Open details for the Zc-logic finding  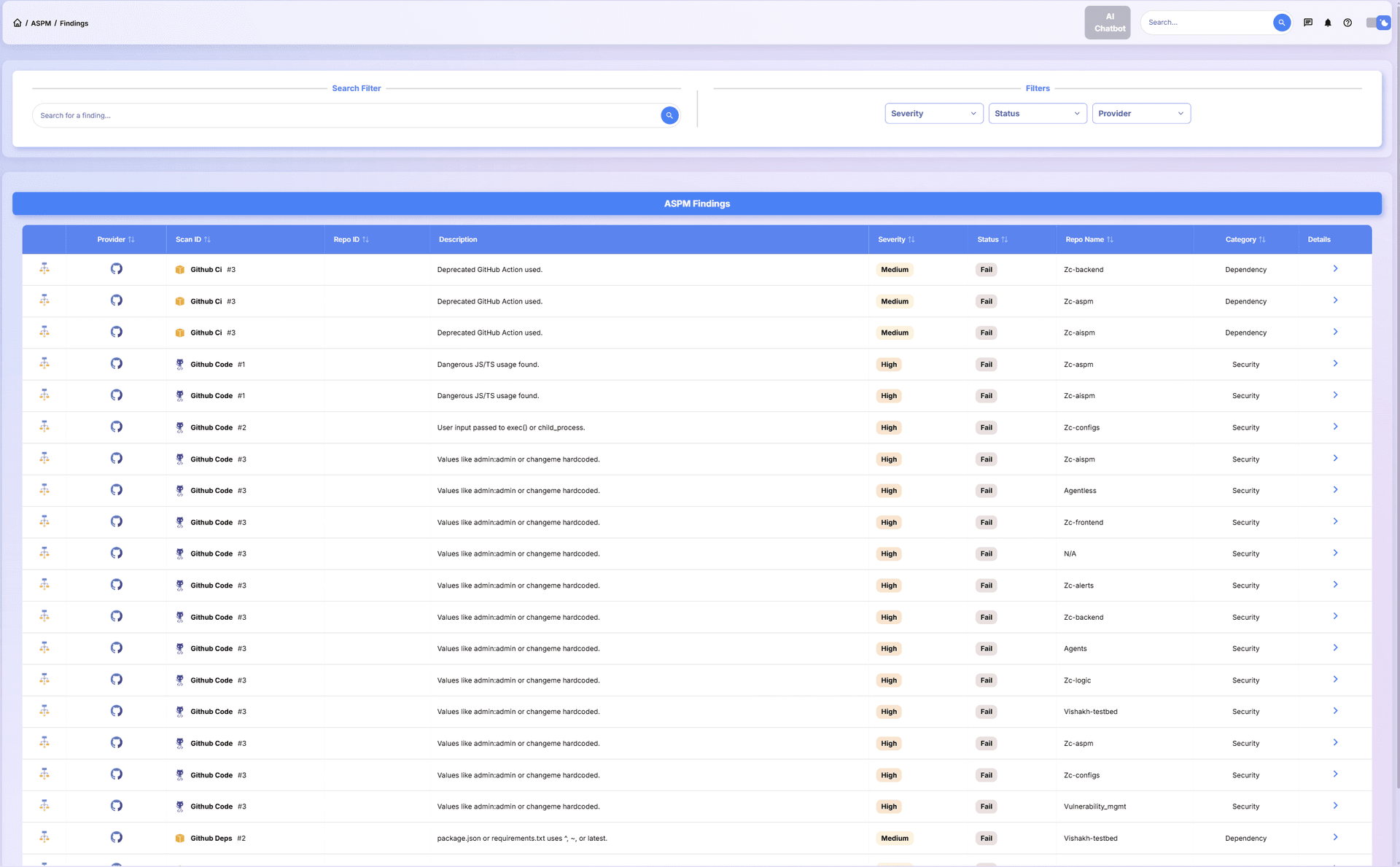(1335, 680)
